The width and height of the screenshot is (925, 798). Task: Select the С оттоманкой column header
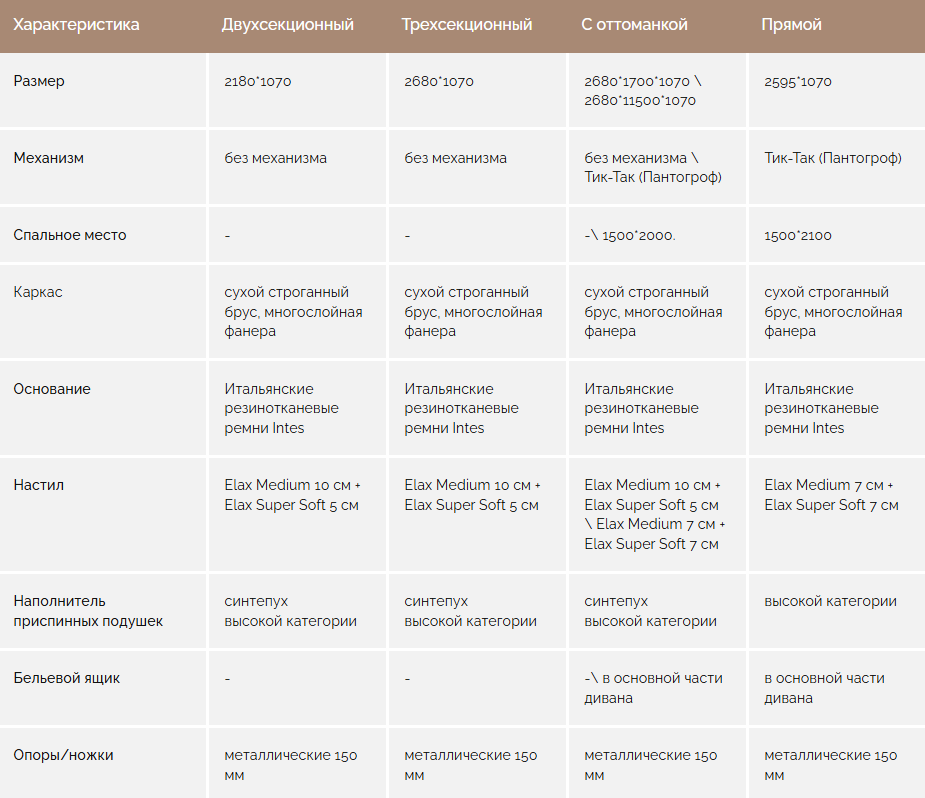coord(634,25)
